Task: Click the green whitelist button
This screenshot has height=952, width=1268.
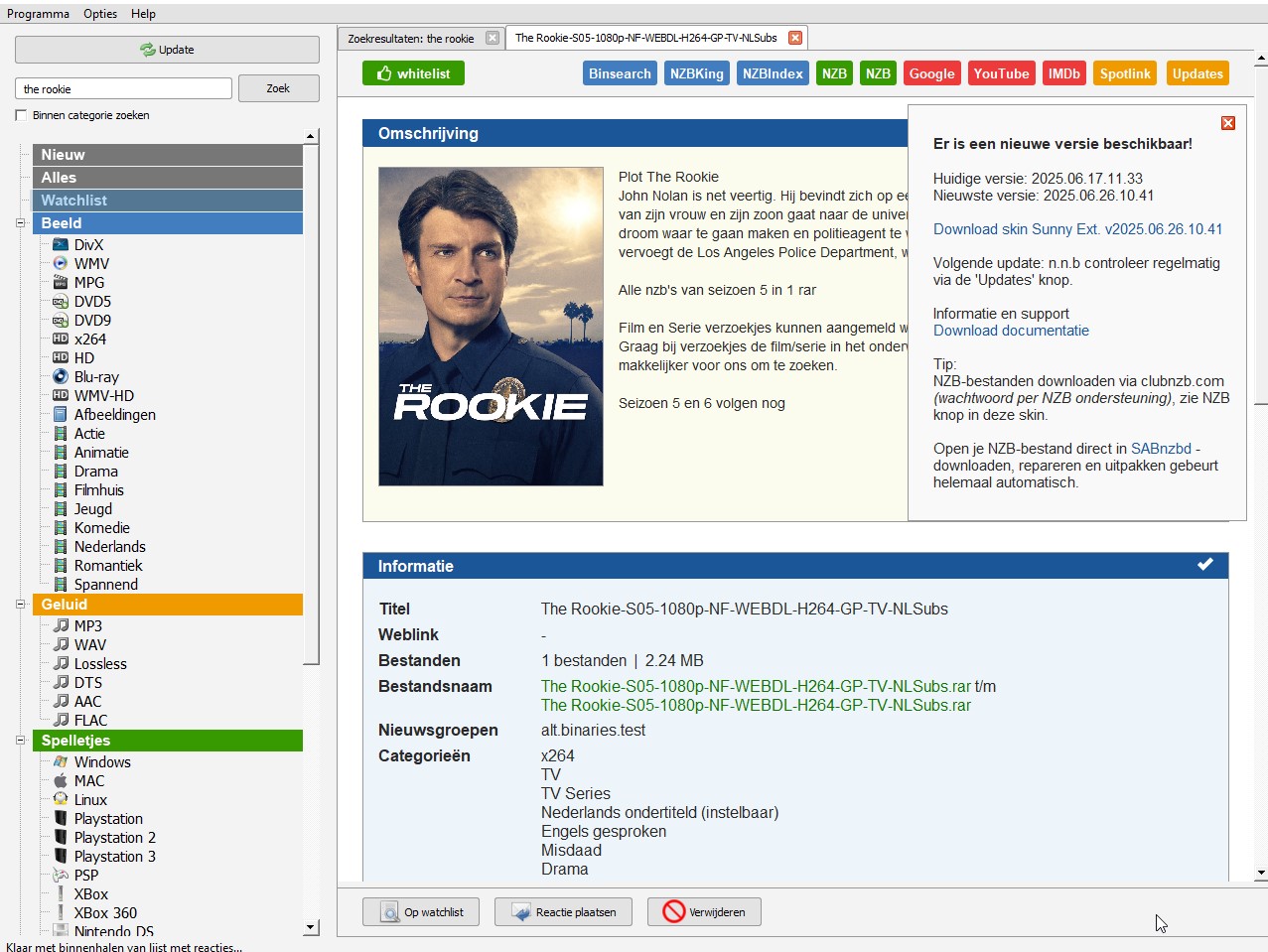Action: (413, 73)
